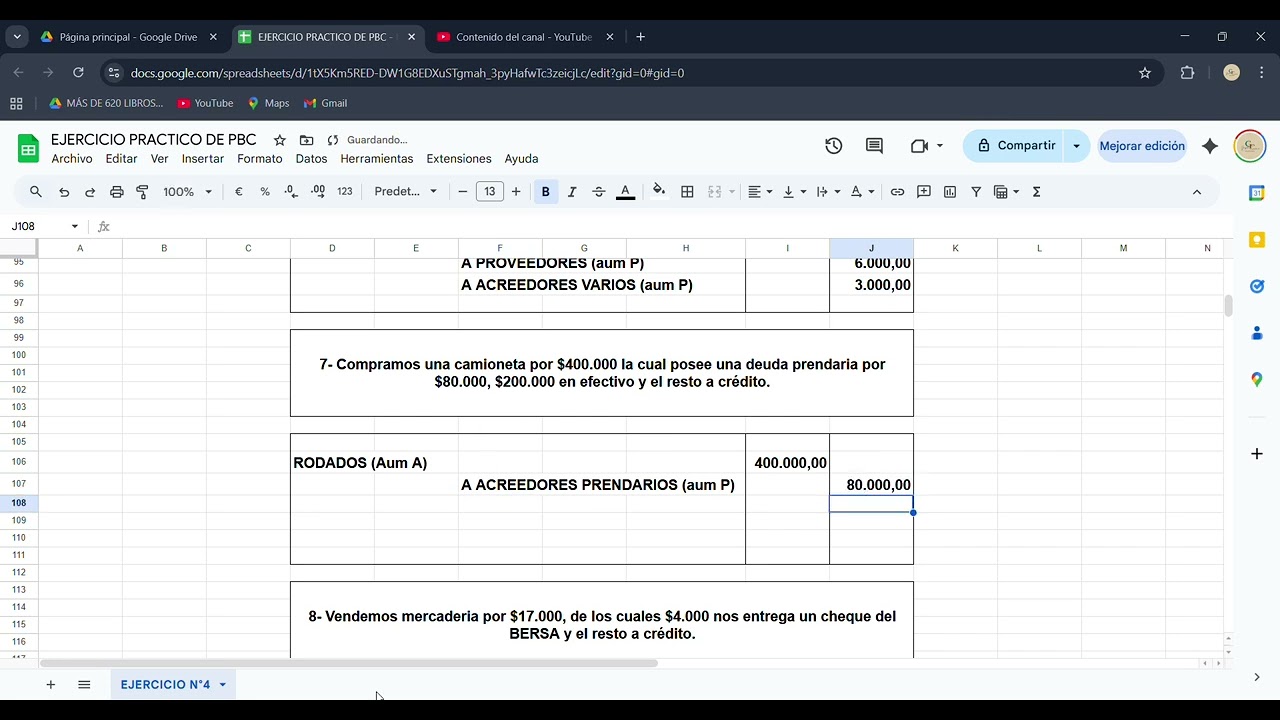Open the YouTube bookmark
The height and width of the screenshot is (720, 1280).
pos(205,103)
